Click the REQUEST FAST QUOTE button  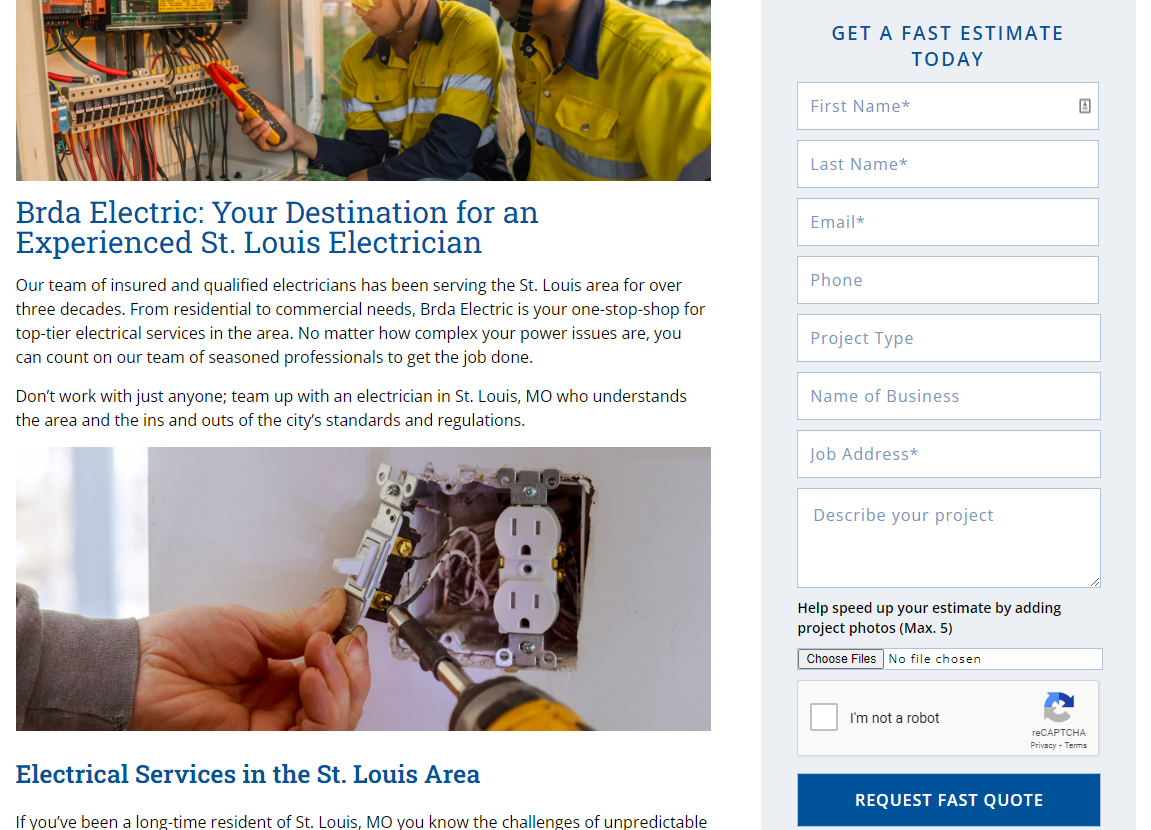tap(948, 800)
